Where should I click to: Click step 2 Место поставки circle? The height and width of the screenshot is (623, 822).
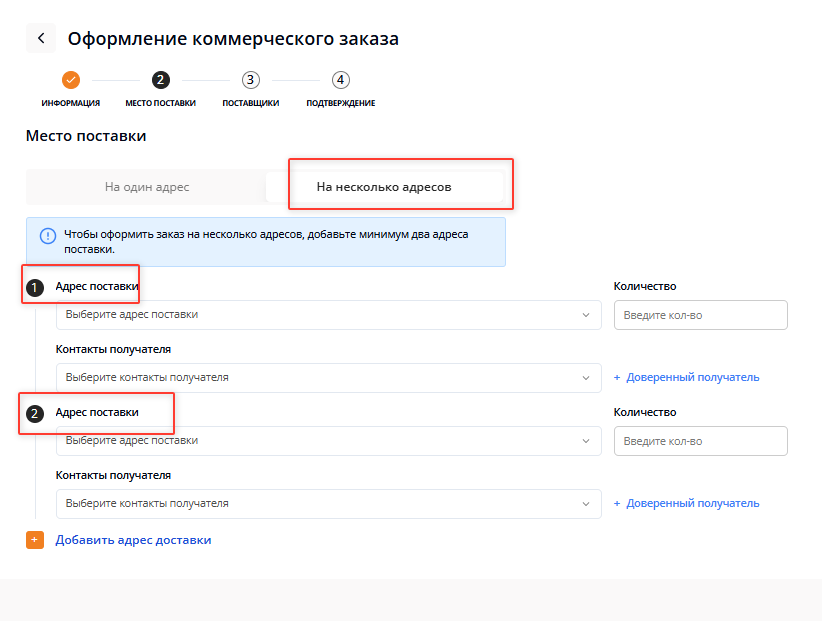coord(160,80)
